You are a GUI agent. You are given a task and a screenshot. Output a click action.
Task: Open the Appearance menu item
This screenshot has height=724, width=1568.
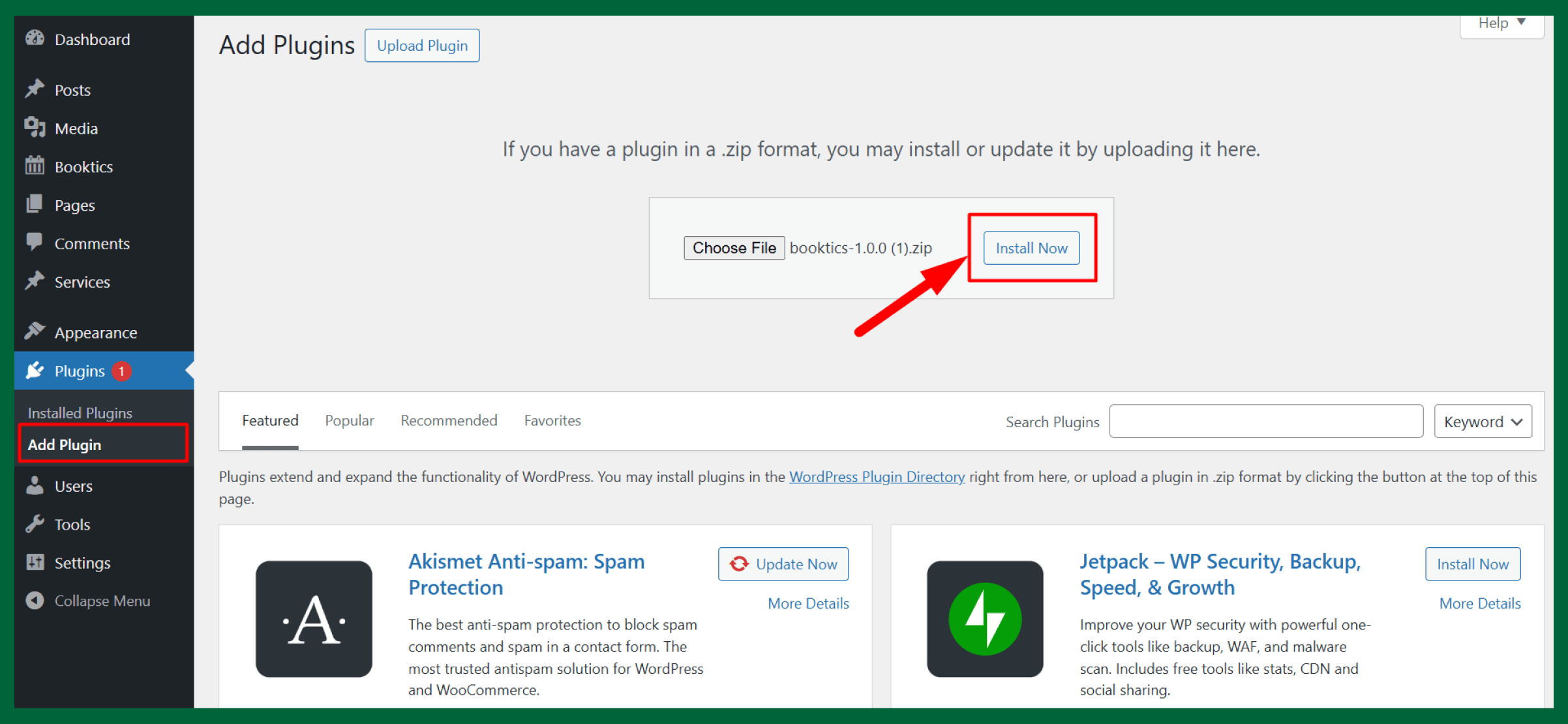coord(104,333)
